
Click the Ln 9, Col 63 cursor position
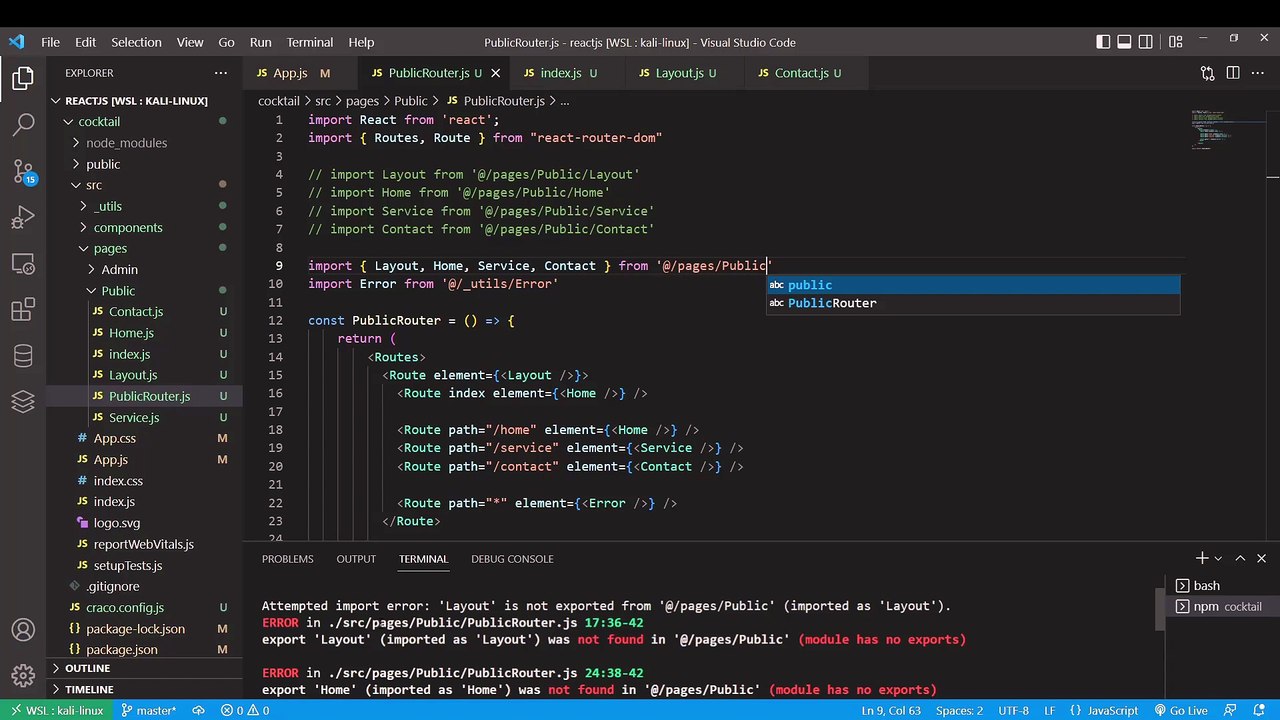[x=890, y=710]
